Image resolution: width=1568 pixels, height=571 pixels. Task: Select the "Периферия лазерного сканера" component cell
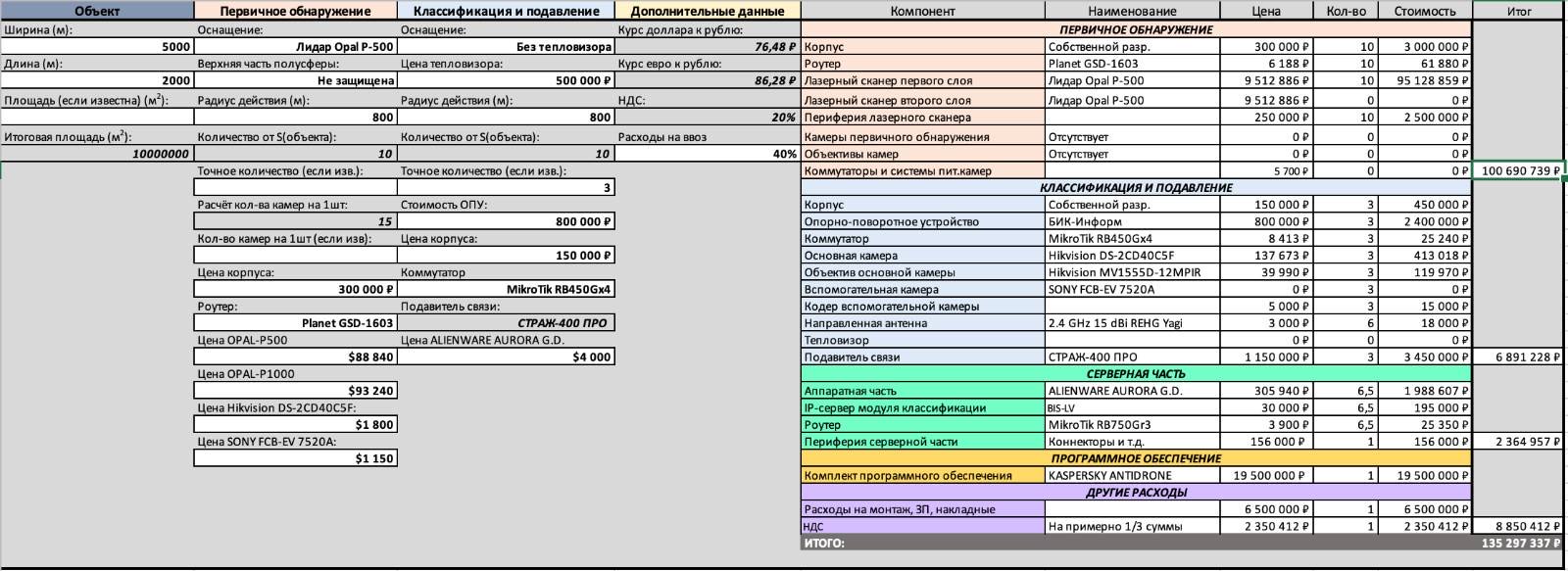coord(922,117)
